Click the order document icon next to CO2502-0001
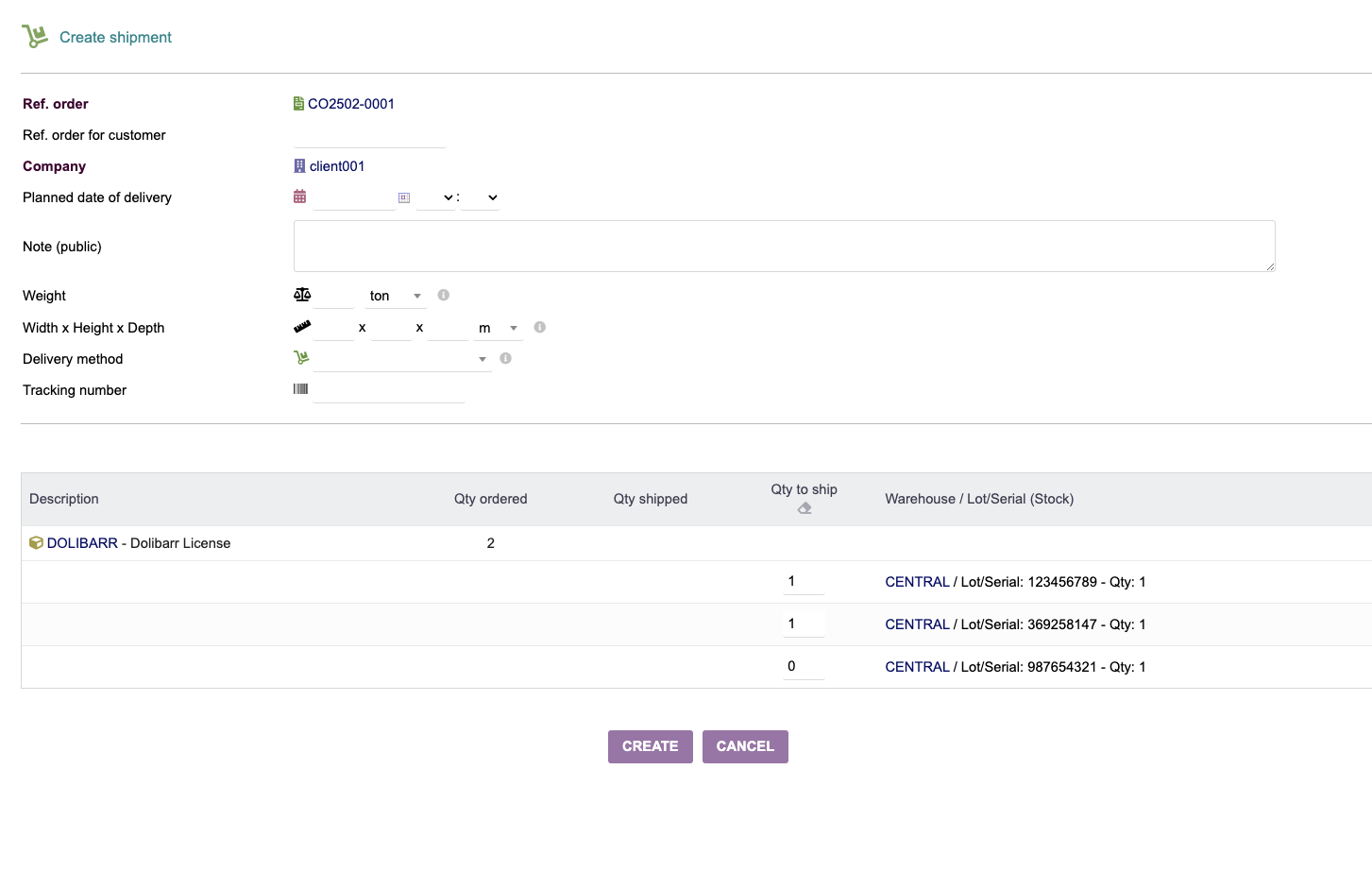Screen dimensions: 1372x889 [298, 104]
